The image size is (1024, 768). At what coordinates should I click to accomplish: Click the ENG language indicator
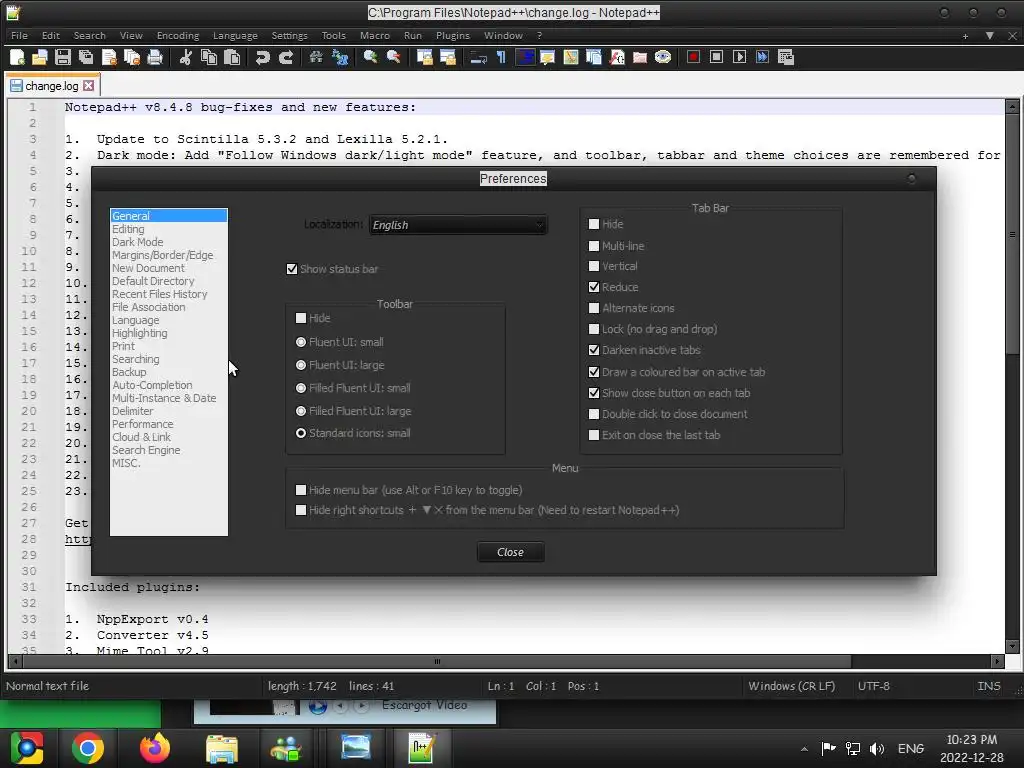910,749
